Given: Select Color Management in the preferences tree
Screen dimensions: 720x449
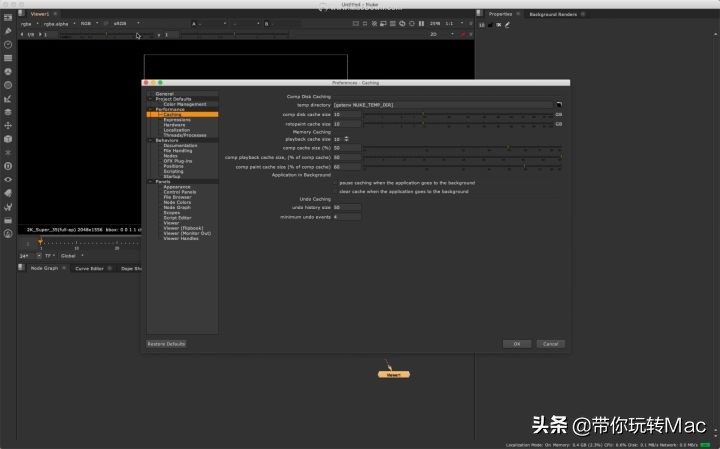Looking at the screenshot, I should (185, 104).
